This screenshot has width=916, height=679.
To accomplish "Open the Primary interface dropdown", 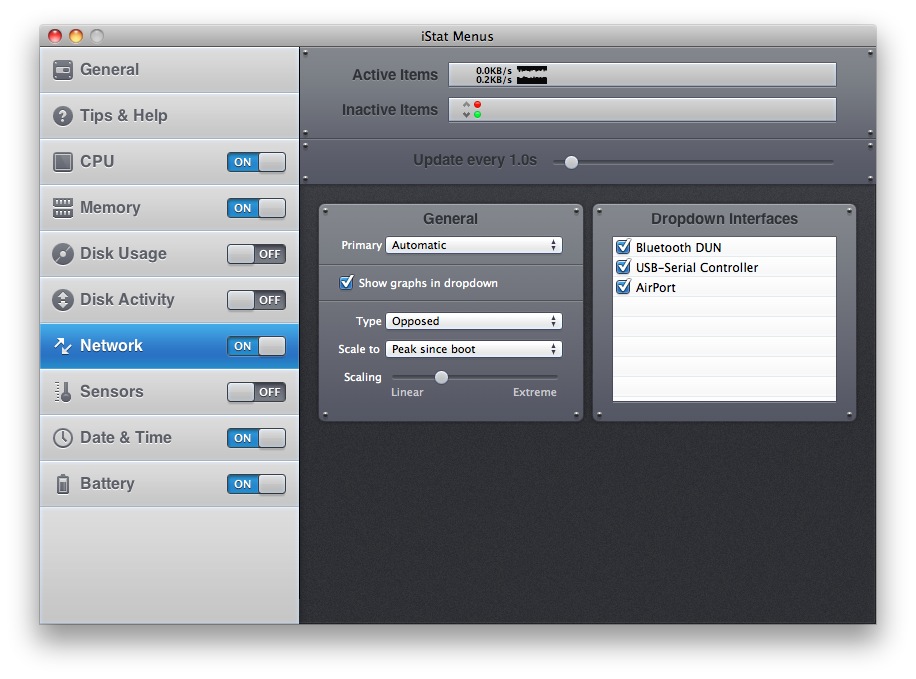I will click(474, 245).
